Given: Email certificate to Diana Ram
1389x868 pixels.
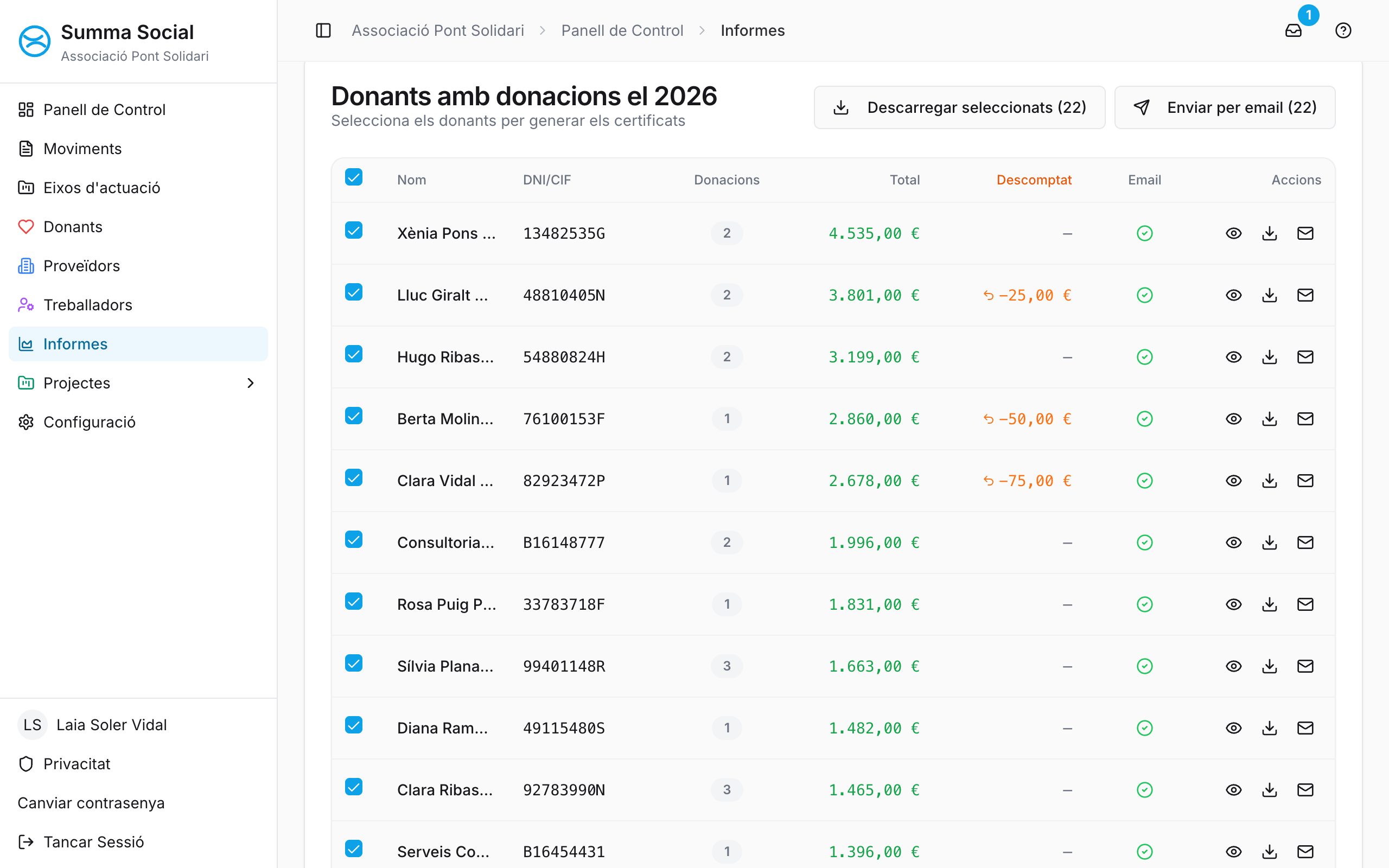Looking at the screenshot, I should 1305,728.
